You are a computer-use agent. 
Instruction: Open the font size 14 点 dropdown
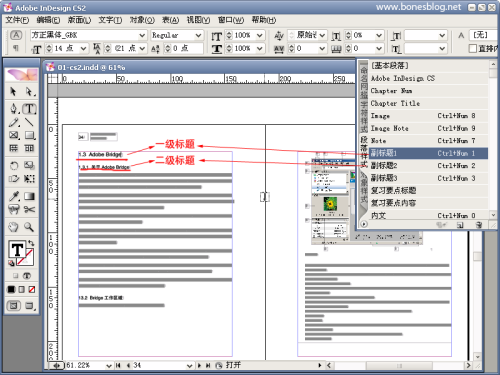pos(83,49)
